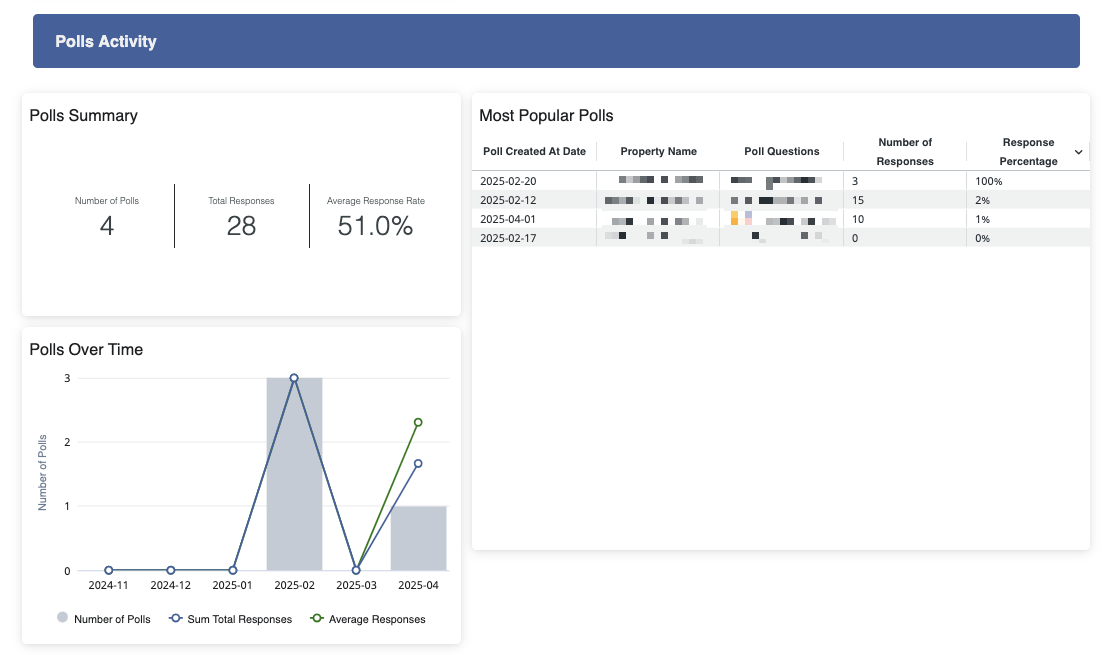Toggle Average Responses legend series
The image size is (1110, 655).
click(376, 619)
